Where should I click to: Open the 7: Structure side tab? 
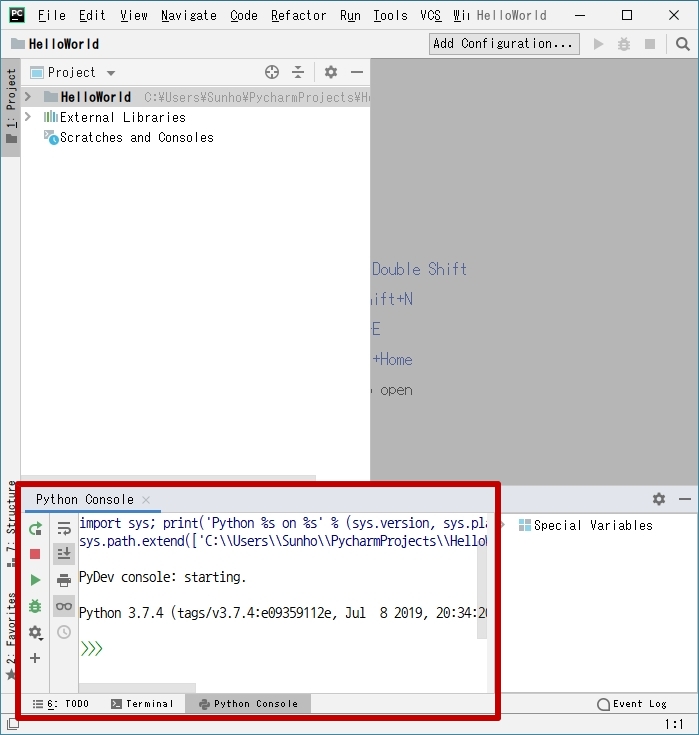point(11,523)
